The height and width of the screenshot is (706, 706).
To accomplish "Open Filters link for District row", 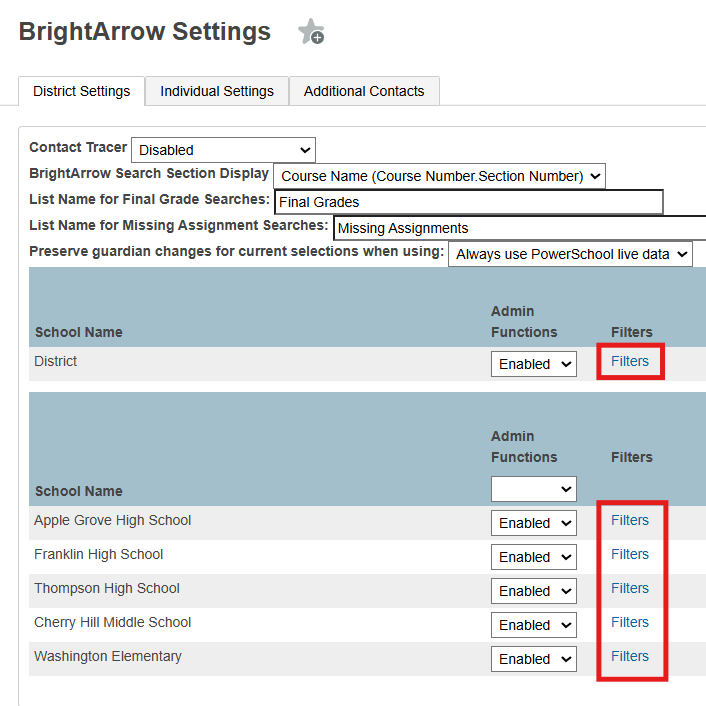I will [x=629, y=361].
